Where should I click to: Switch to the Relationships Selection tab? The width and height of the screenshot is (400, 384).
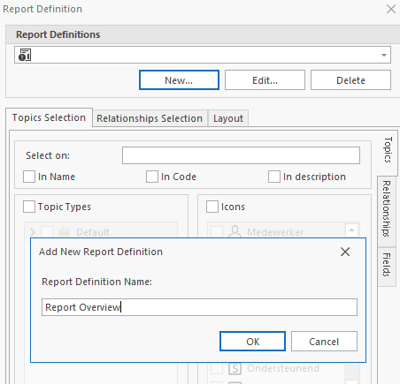[150, 118]
